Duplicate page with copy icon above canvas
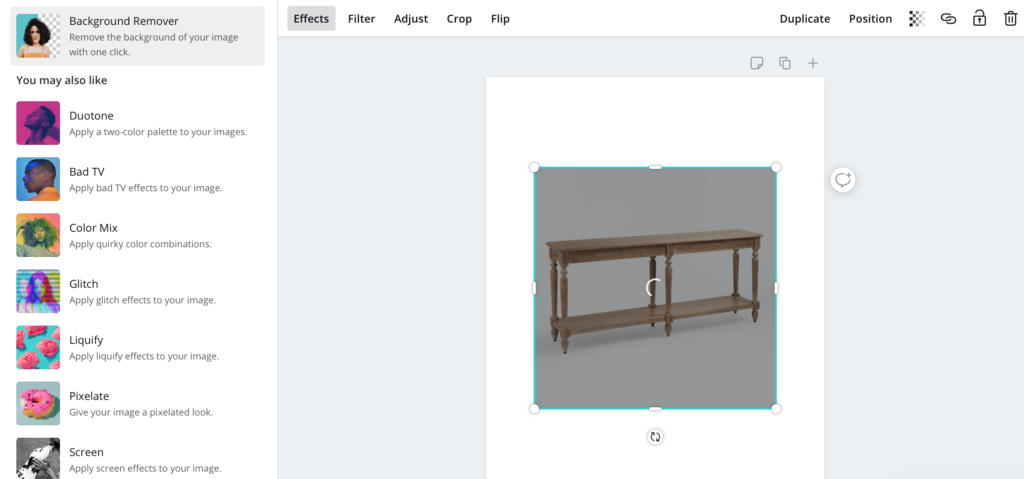The image size is (1024, 479). pos(785,63)
